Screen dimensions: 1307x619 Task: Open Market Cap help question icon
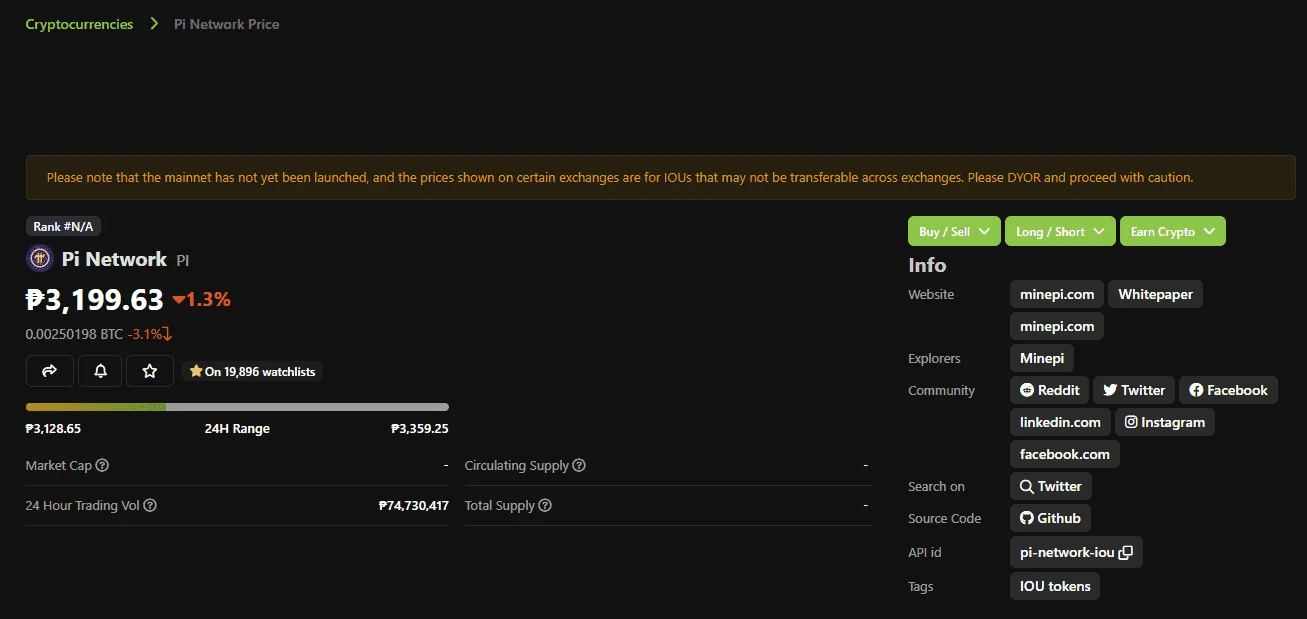coord(102,465)
